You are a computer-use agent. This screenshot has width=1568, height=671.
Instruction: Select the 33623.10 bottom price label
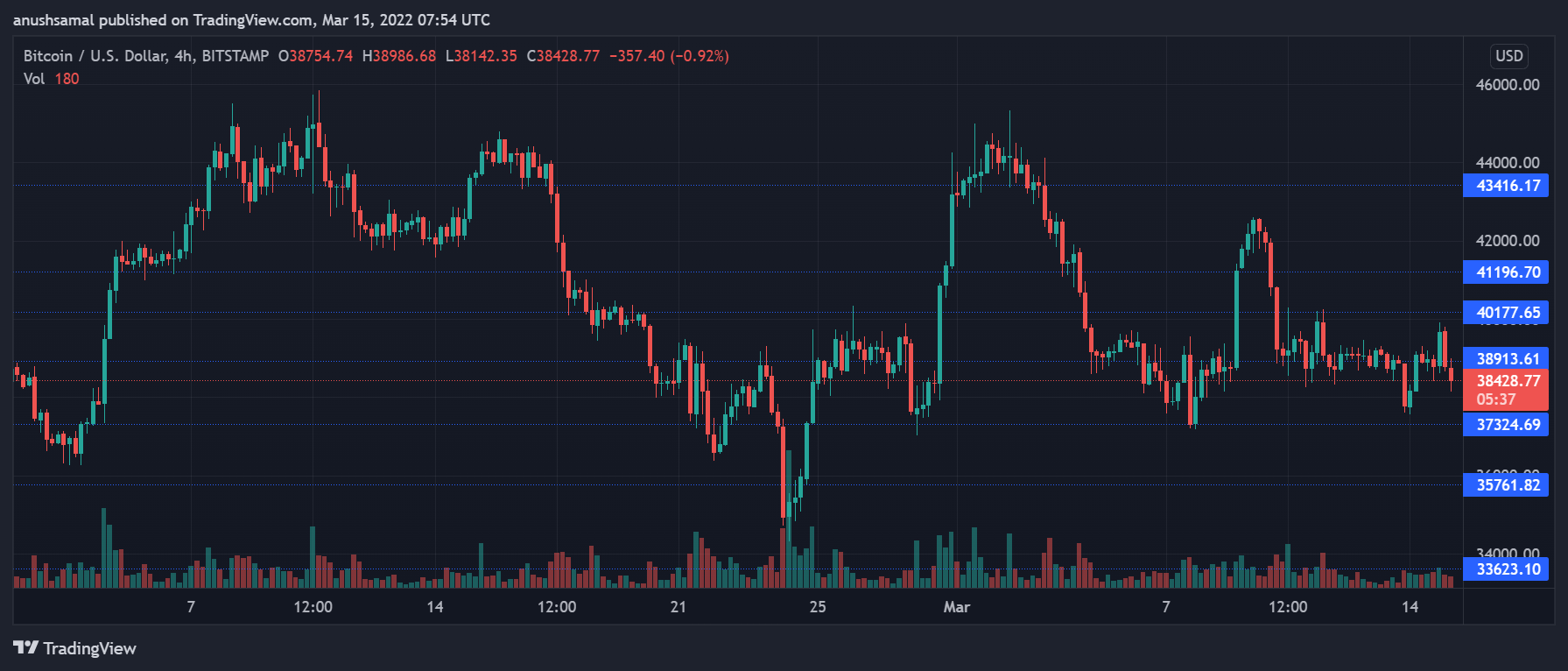point(1506,569)
